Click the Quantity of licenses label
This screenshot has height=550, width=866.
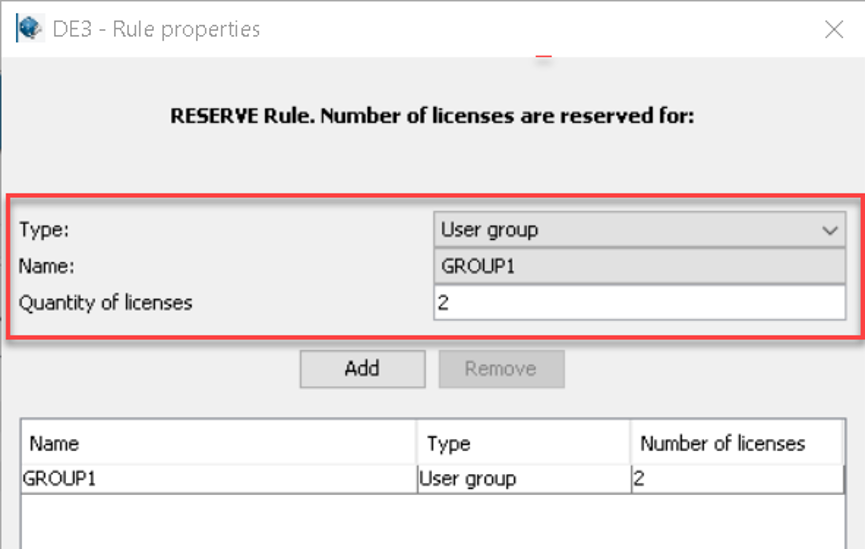click(107, 303)
